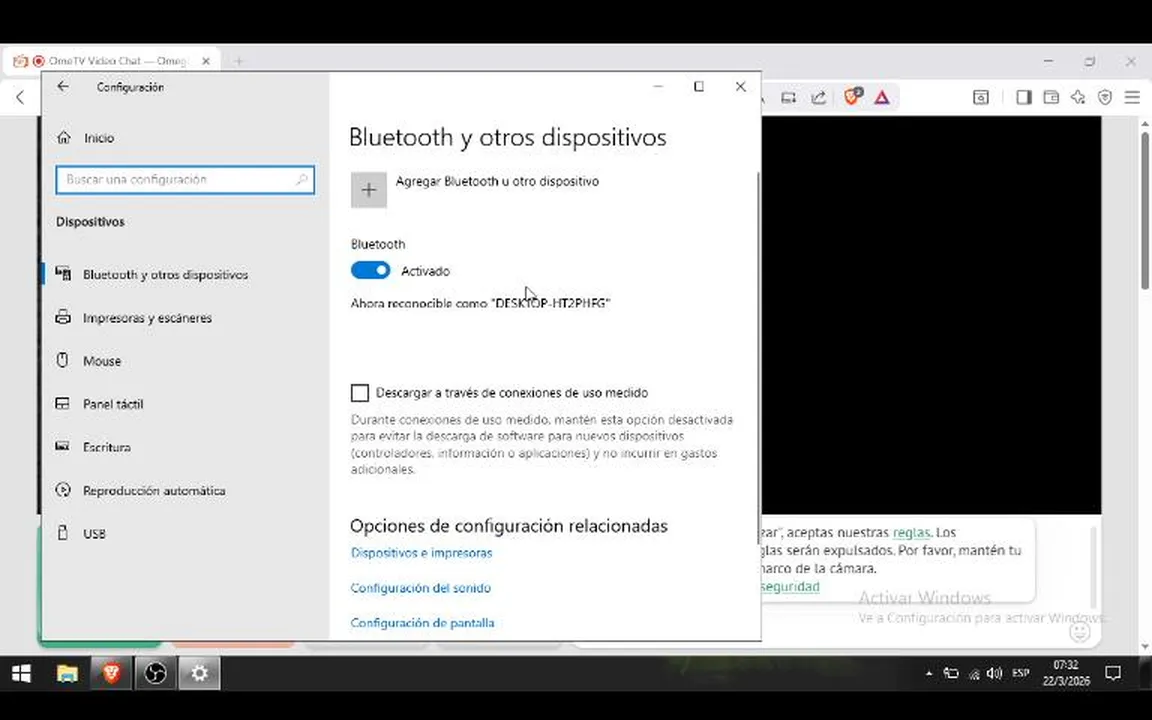Turn off the Bluetooth toggle switch
Image resolution: width=1152 pixels, height=720 pixels.
click(370, 271)
